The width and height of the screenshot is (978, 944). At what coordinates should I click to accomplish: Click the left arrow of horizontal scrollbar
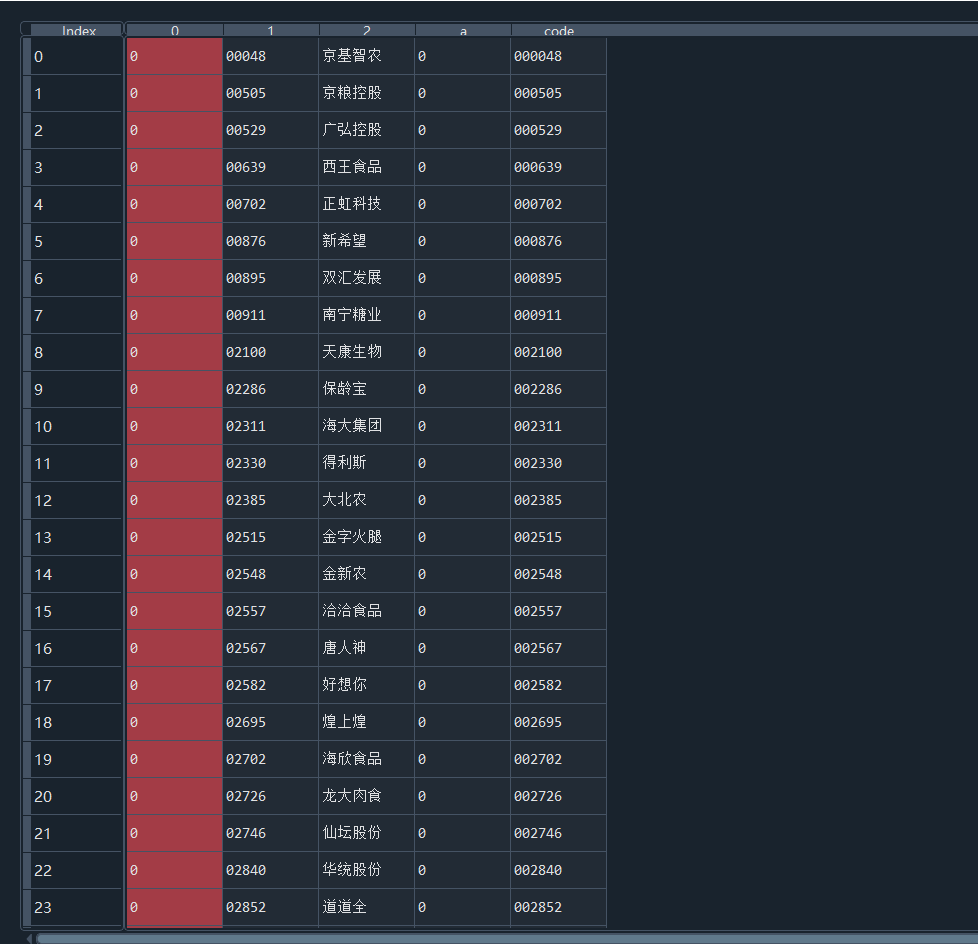(x=29, y=938)
